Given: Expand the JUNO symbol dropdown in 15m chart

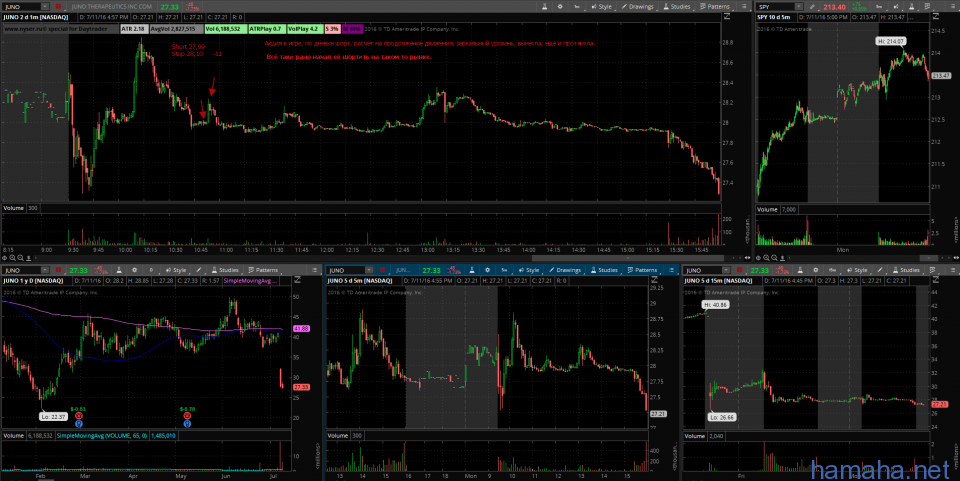Looking at the screenshot, I should (x=726, y=270).
